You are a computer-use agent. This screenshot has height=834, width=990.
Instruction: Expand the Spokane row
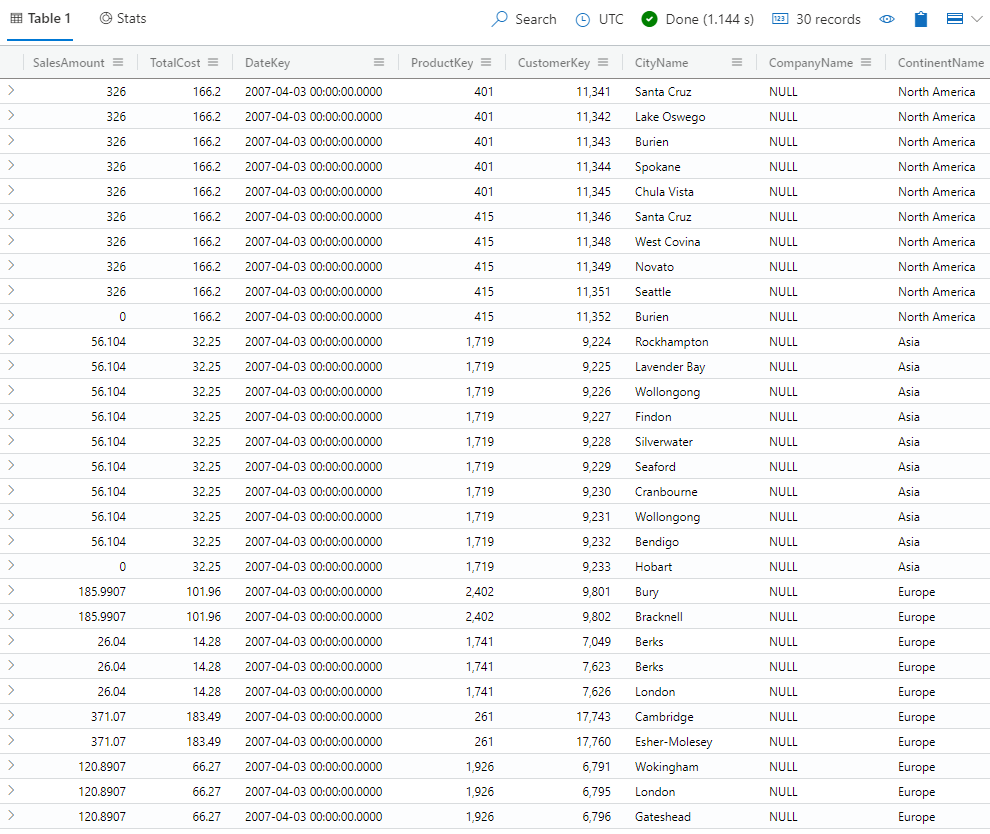pyautogui.click(x=11, y=165)
